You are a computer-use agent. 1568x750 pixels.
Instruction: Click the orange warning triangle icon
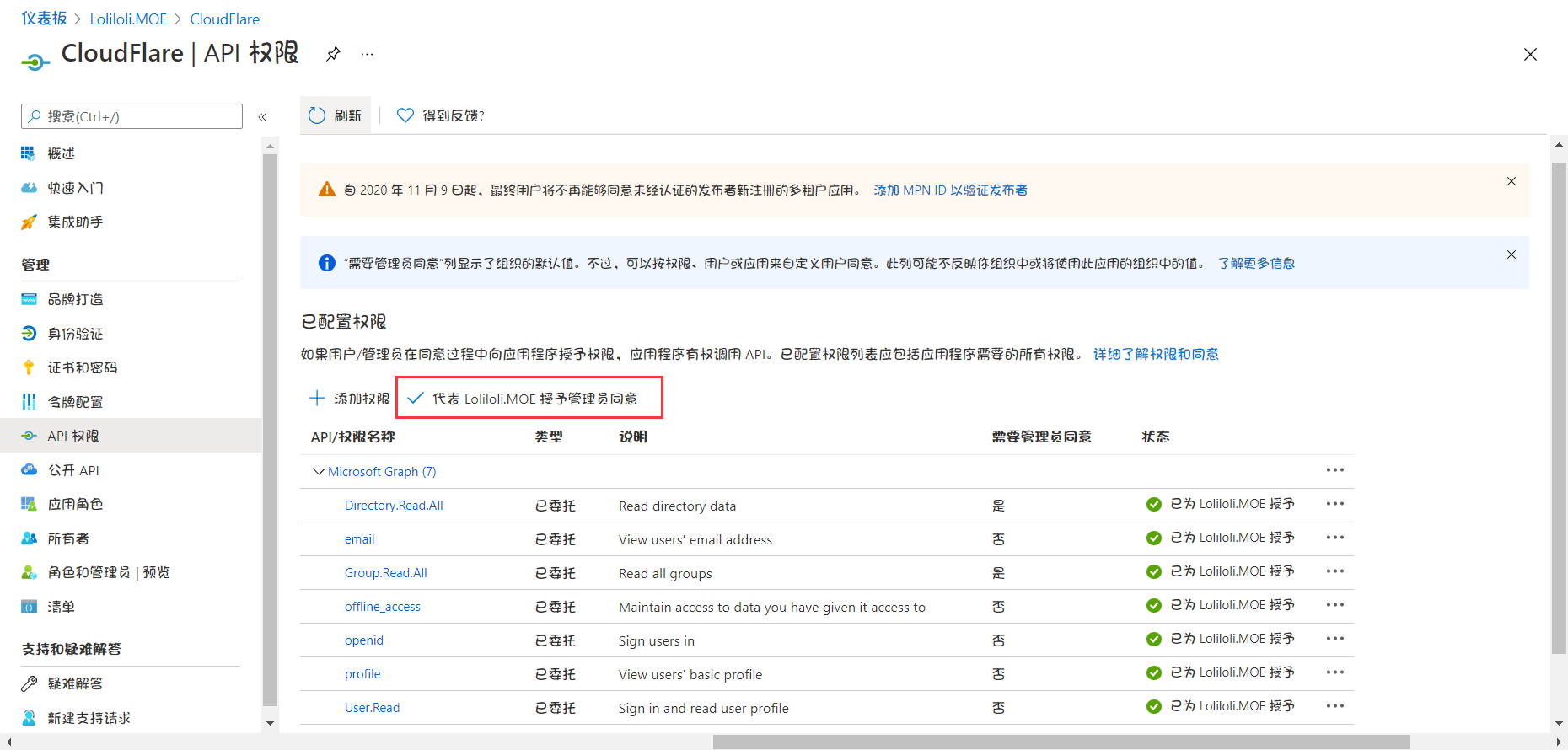327,190
